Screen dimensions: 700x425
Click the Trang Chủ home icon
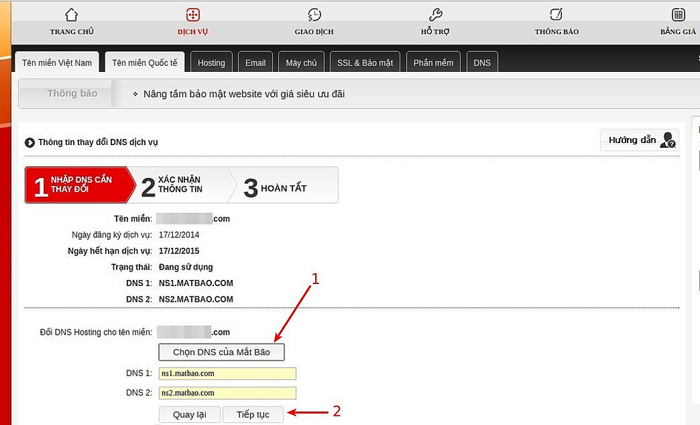(70, 15)
